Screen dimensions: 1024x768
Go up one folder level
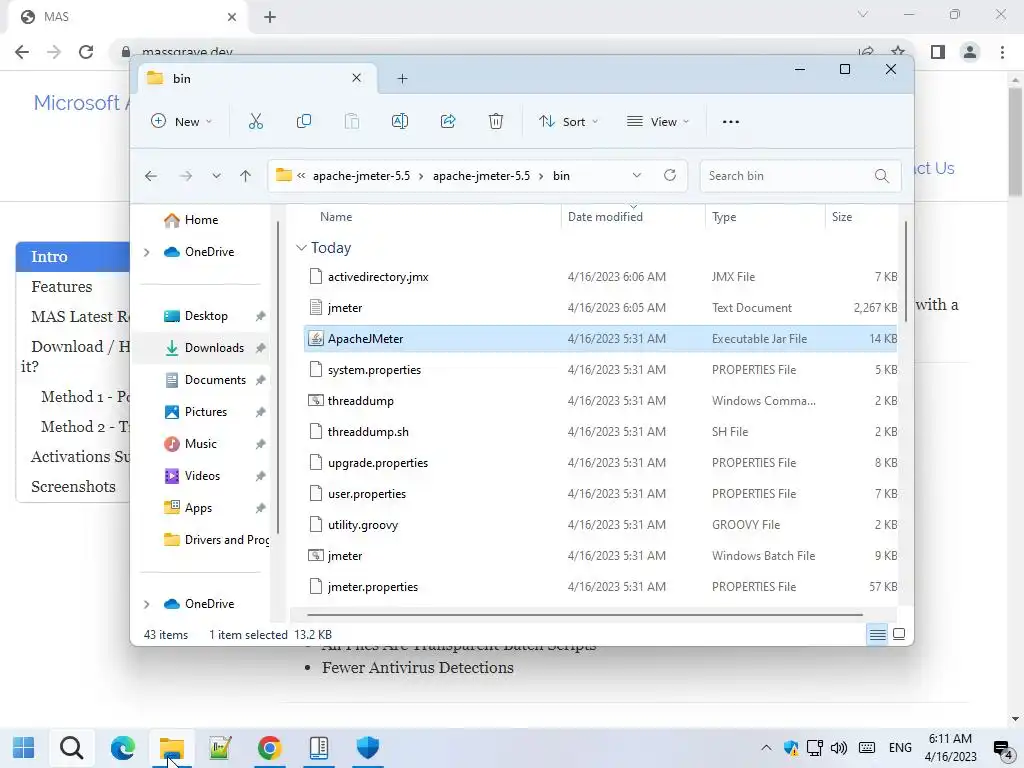tap(246, 176)
